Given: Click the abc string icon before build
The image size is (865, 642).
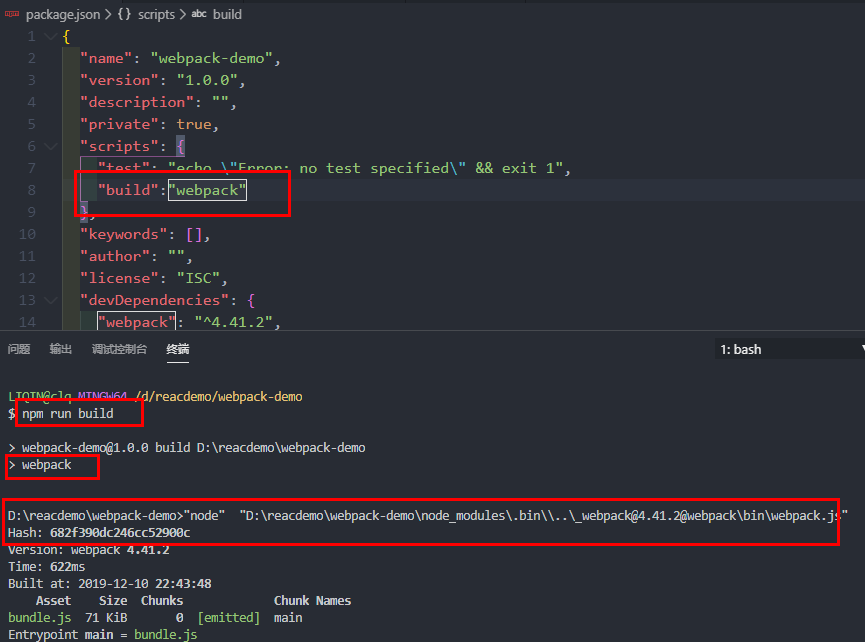Looking at the screenshot, I should coord(199,14).
